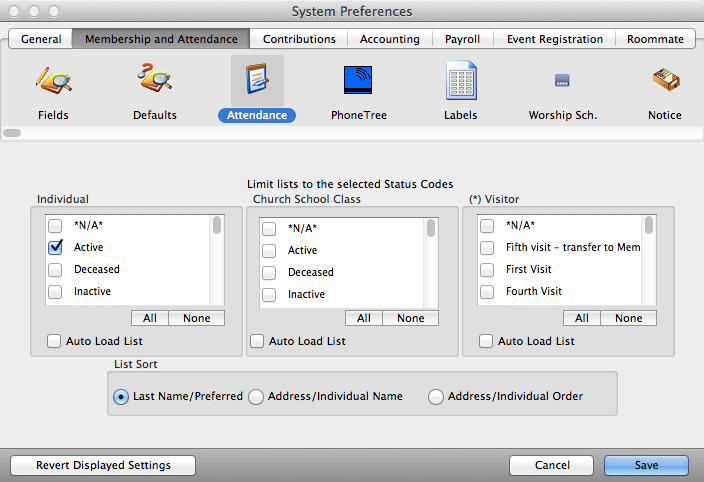Click the Notice icon
This screenshot has height=482, width=704.
pos(664,81)
